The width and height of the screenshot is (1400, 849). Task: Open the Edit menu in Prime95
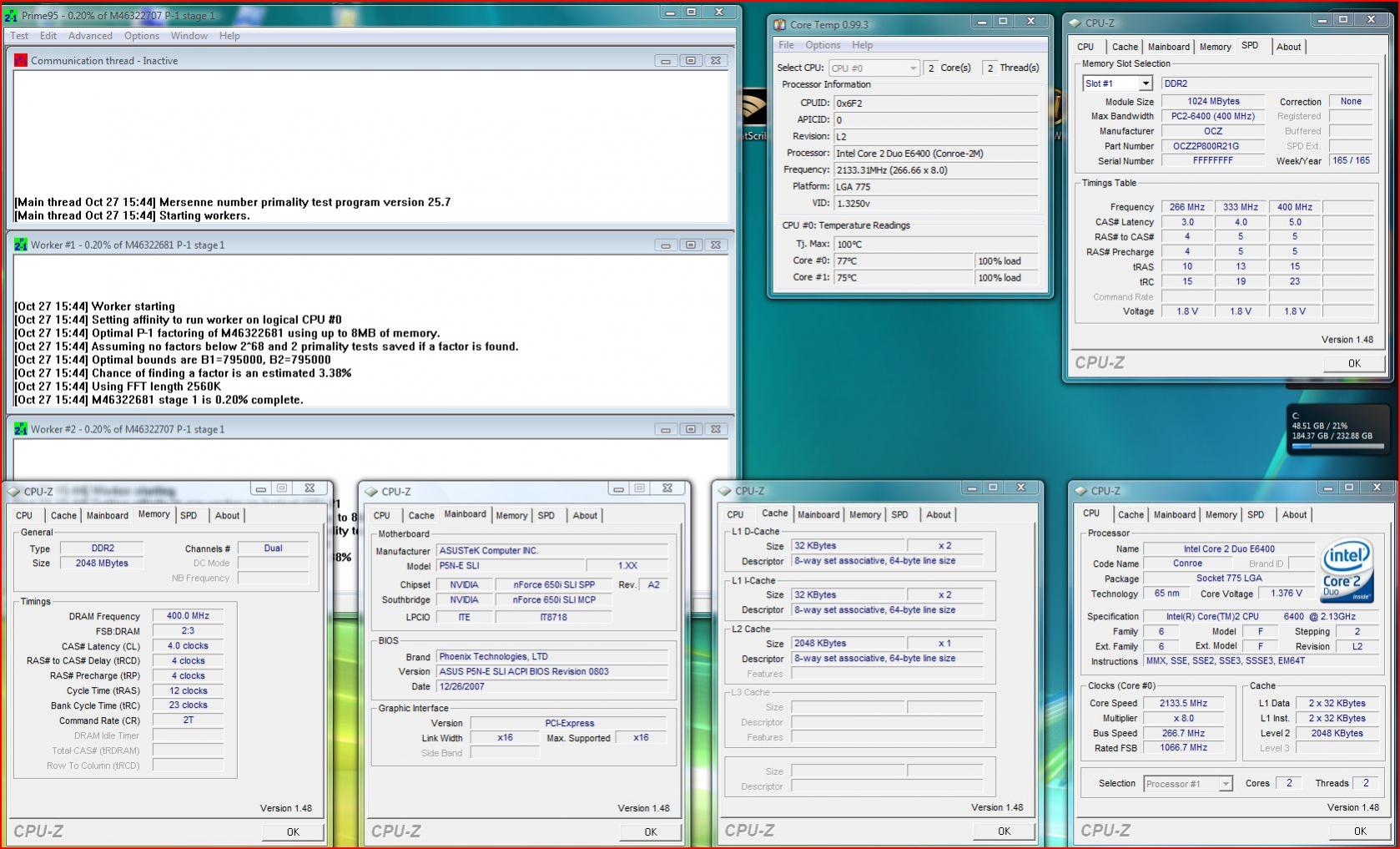pos(48,36)
